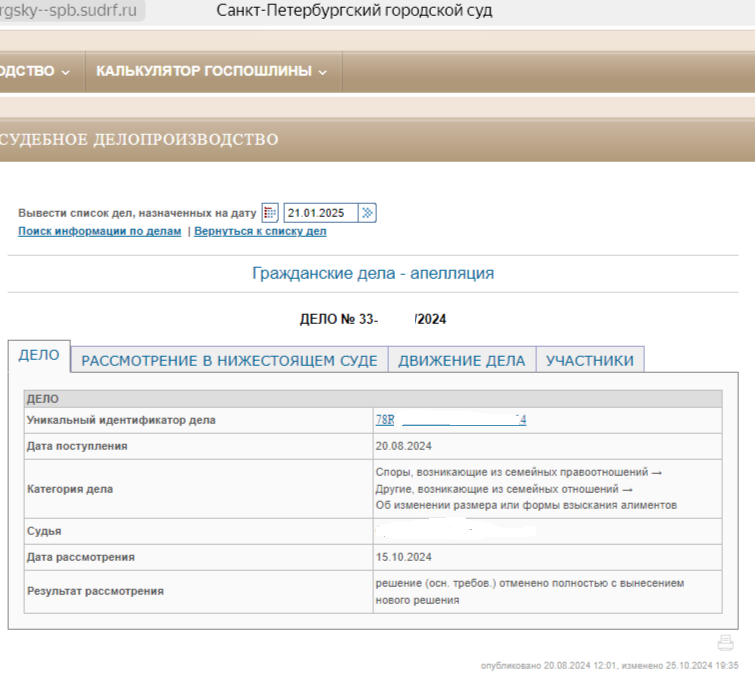Click the go arrow next to date field
755x677 pixels.
tap(367, 213)
